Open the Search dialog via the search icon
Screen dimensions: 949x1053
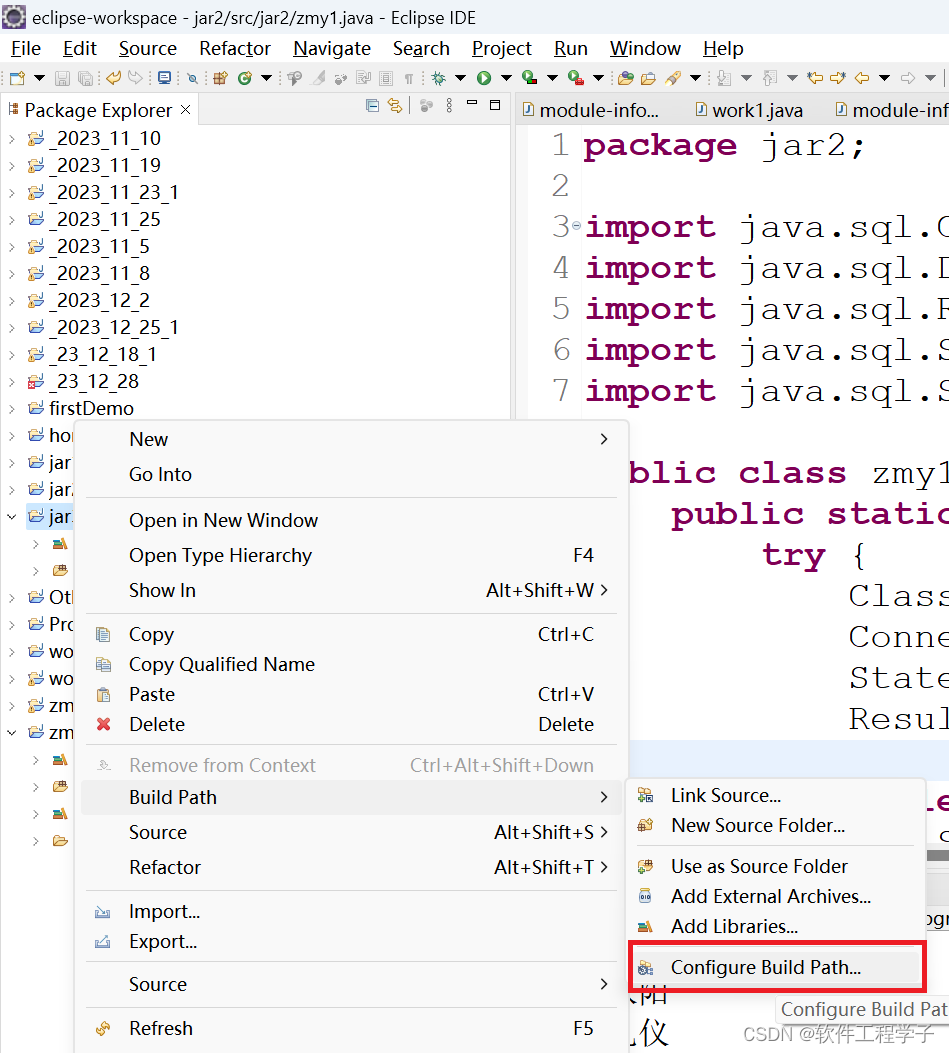[671, 77]
